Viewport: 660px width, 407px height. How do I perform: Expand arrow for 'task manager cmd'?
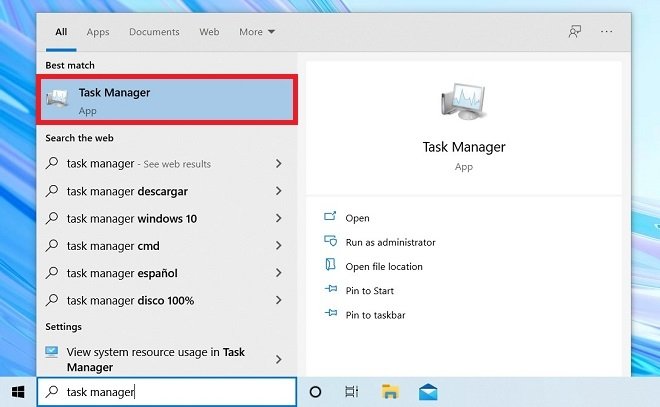(x=279, y=246)
